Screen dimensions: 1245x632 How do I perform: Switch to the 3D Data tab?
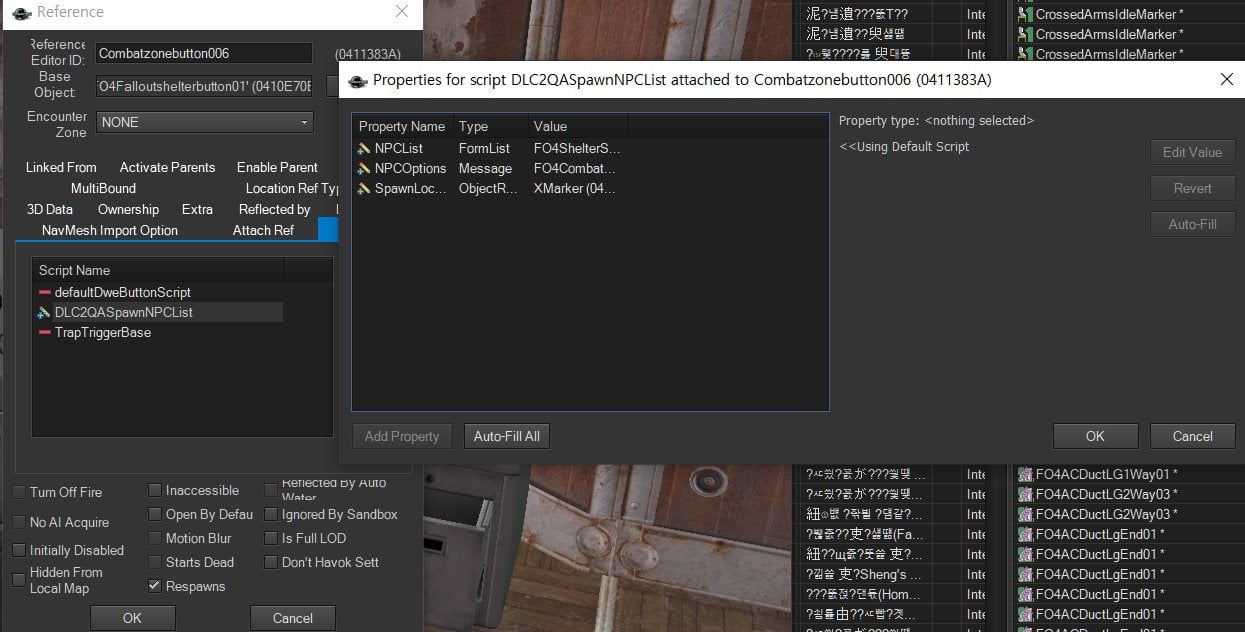(x=50, y=209)
